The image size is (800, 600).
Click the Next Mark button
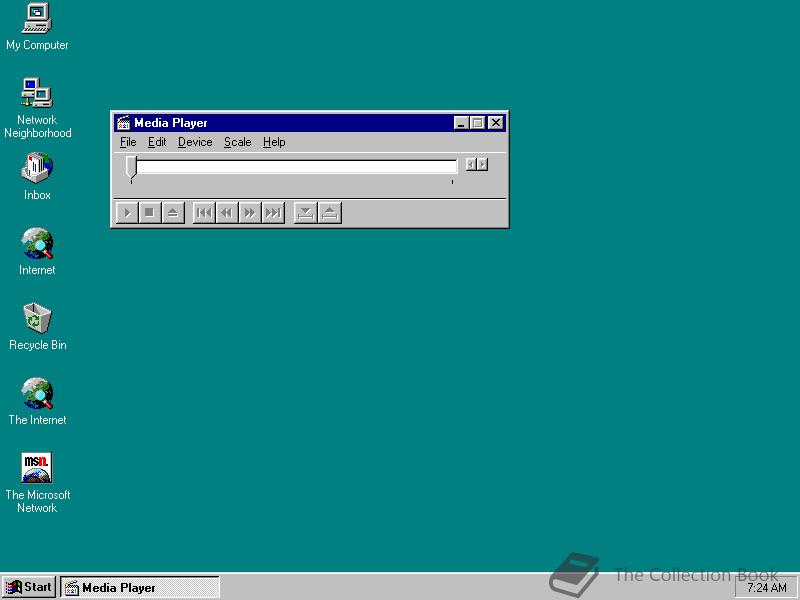(x=273, y=213)
